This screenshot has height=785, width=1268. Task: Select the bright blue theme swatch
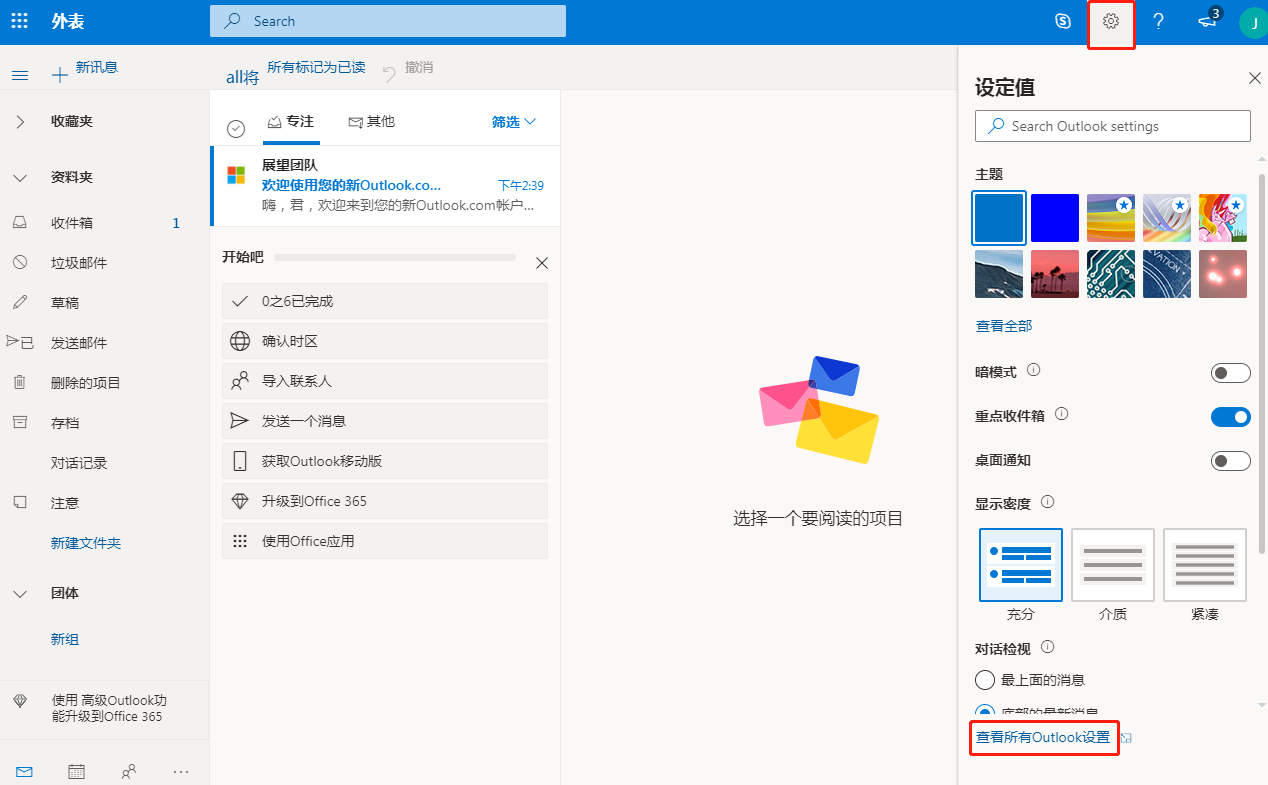[1055, 218]
